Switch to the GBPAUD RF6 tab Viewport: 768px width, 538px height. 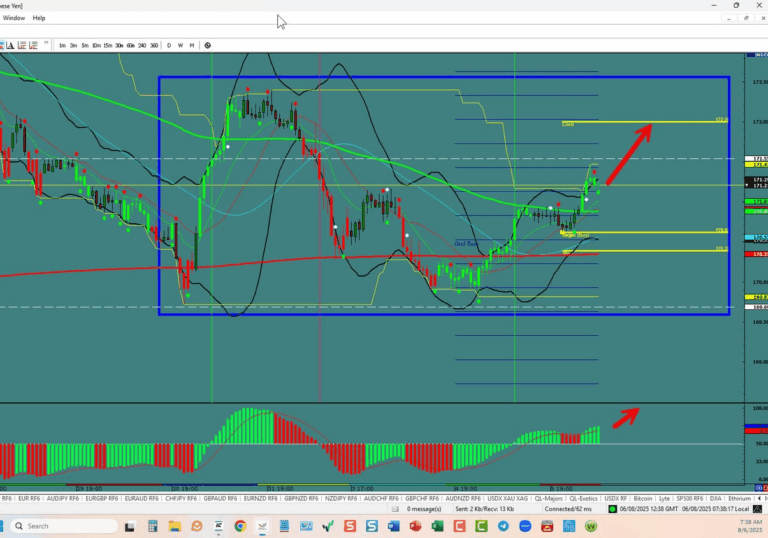click(220, 499)
